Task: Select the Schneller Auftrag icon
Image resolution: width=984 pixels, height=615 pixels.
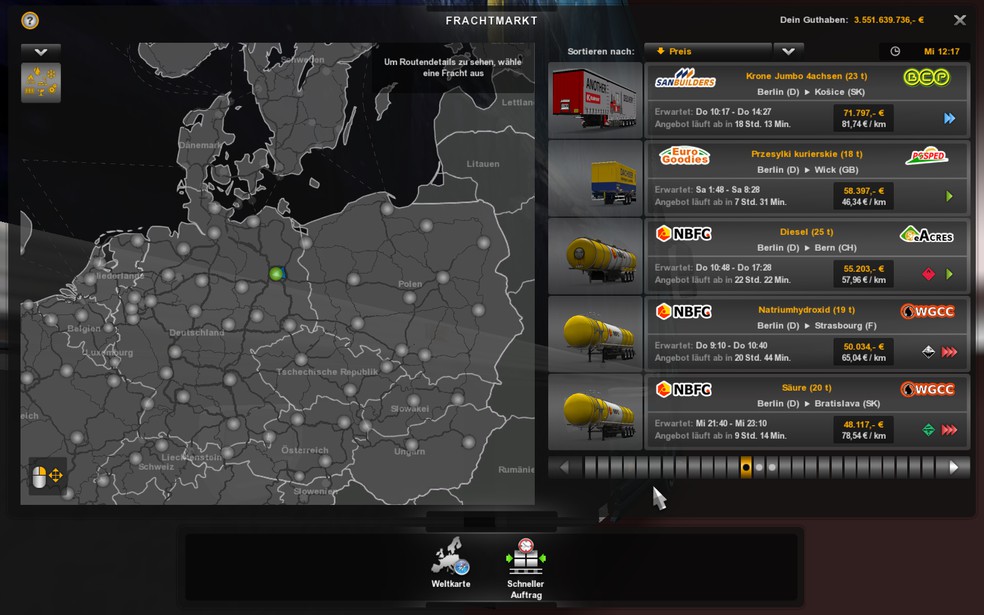Action: [526, 568]
